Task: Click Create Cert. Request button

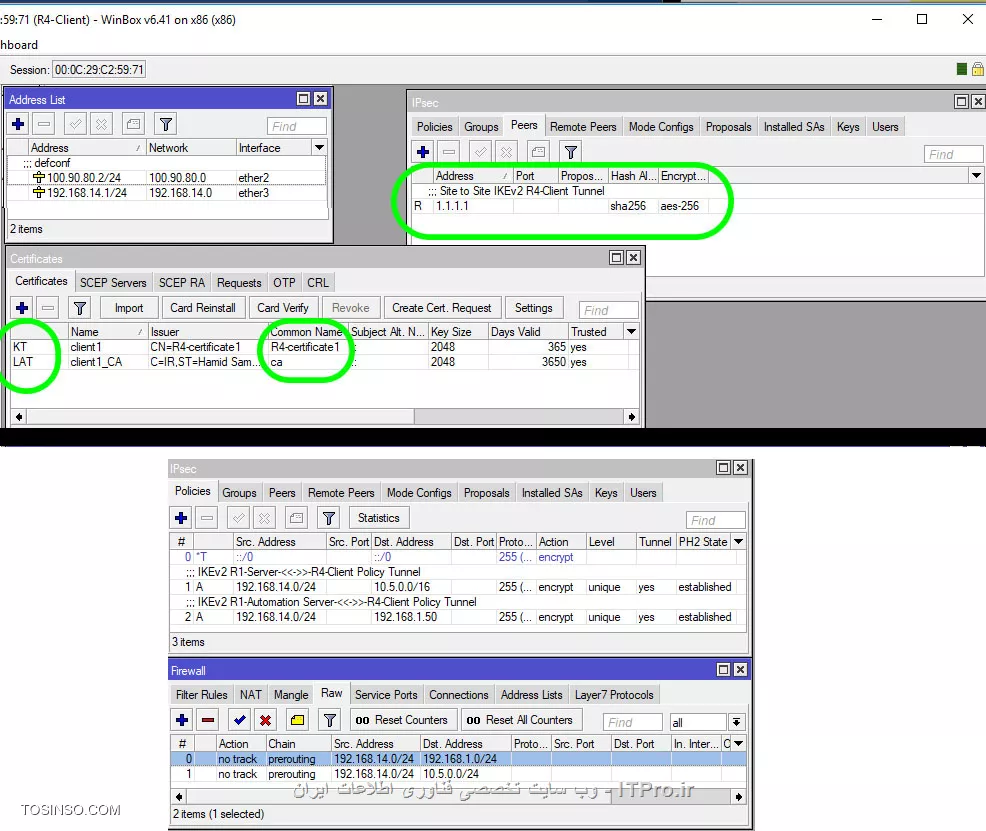Action: click(x=441, y=308)
